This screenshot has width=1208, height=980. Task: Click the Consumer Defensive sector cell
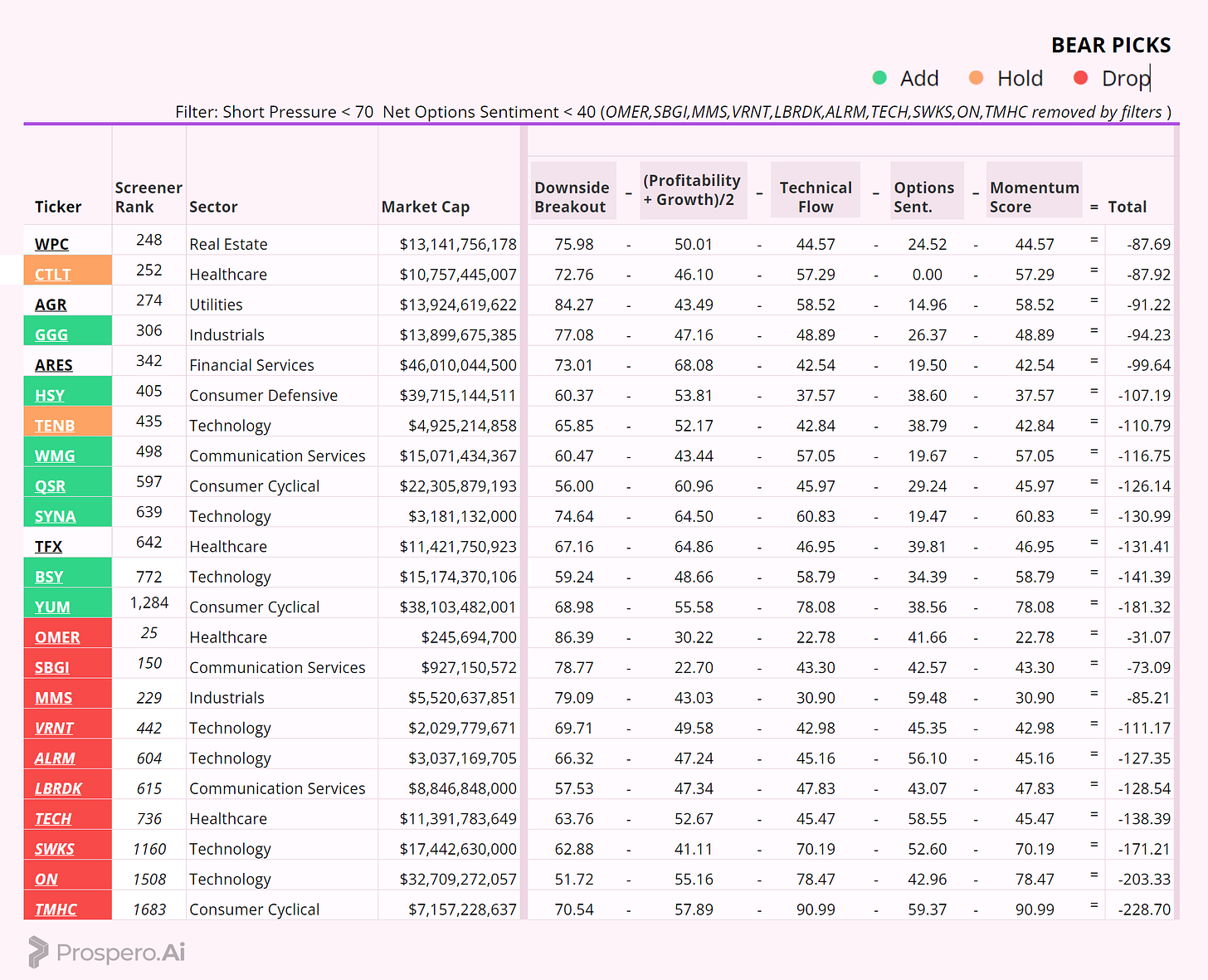pyautogui.click(x=263, y=396)
